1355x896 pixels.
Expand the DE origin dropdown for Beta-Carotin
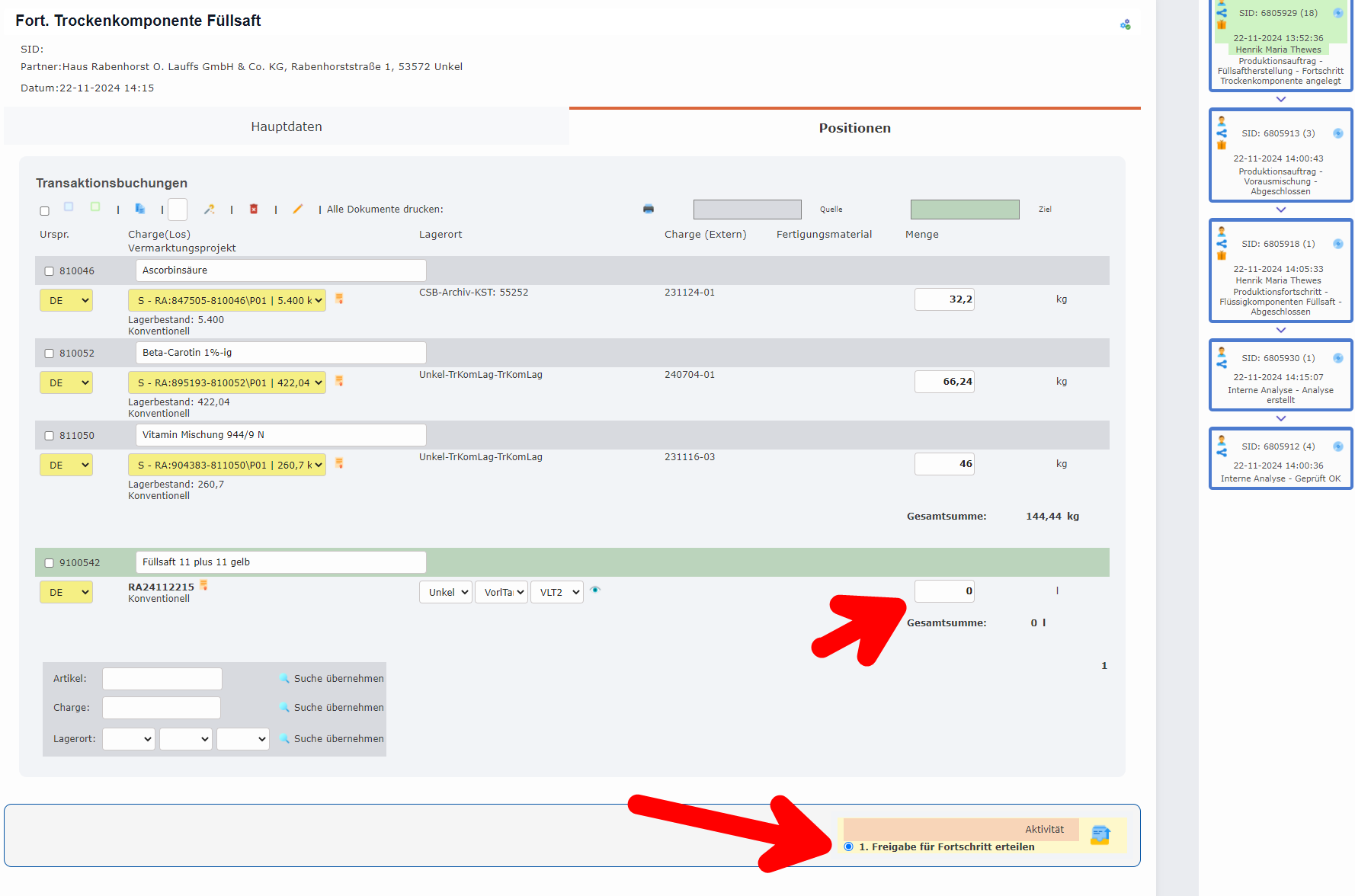point(66,382)
